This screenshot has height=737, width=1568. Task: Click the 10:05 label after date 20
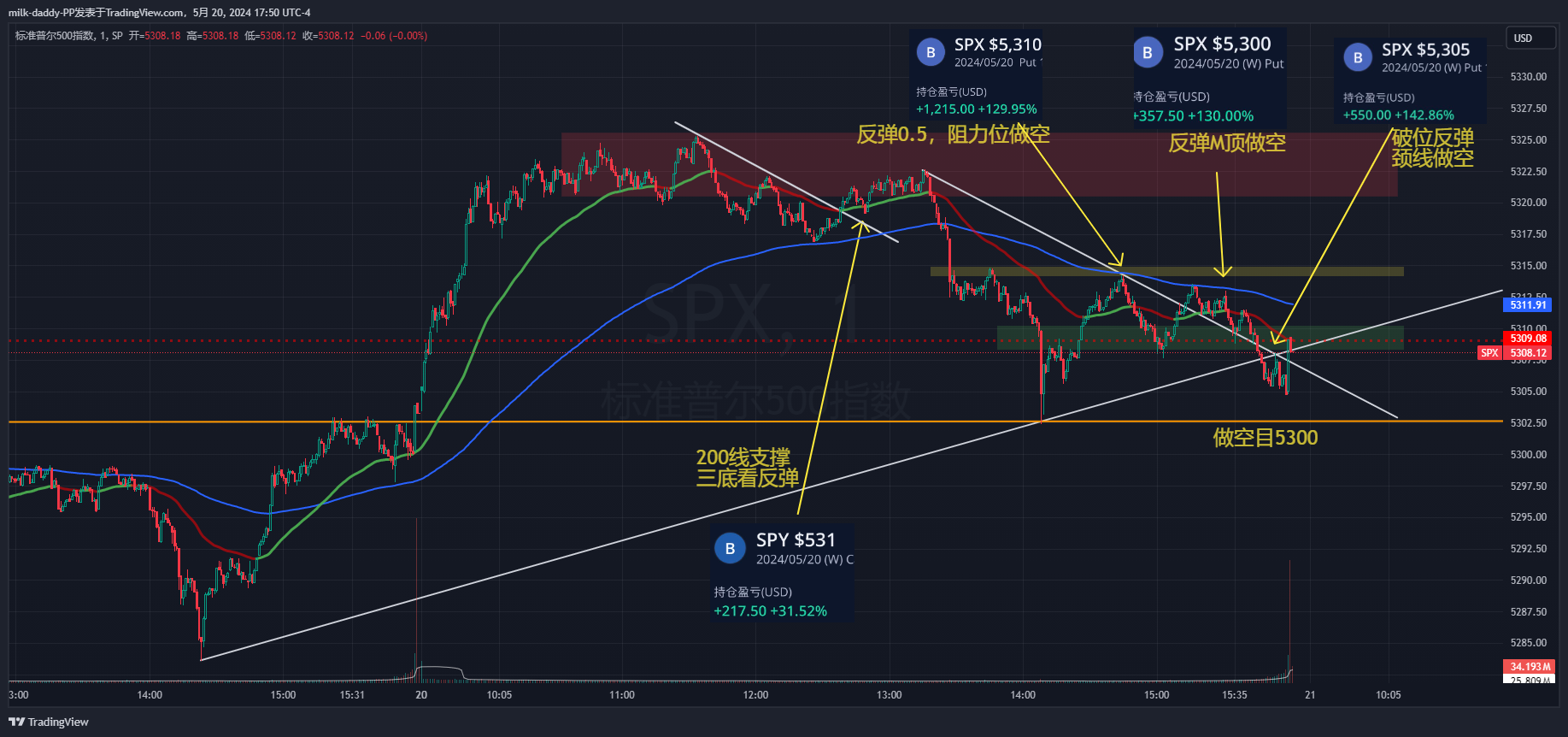[x=499, y=695]
